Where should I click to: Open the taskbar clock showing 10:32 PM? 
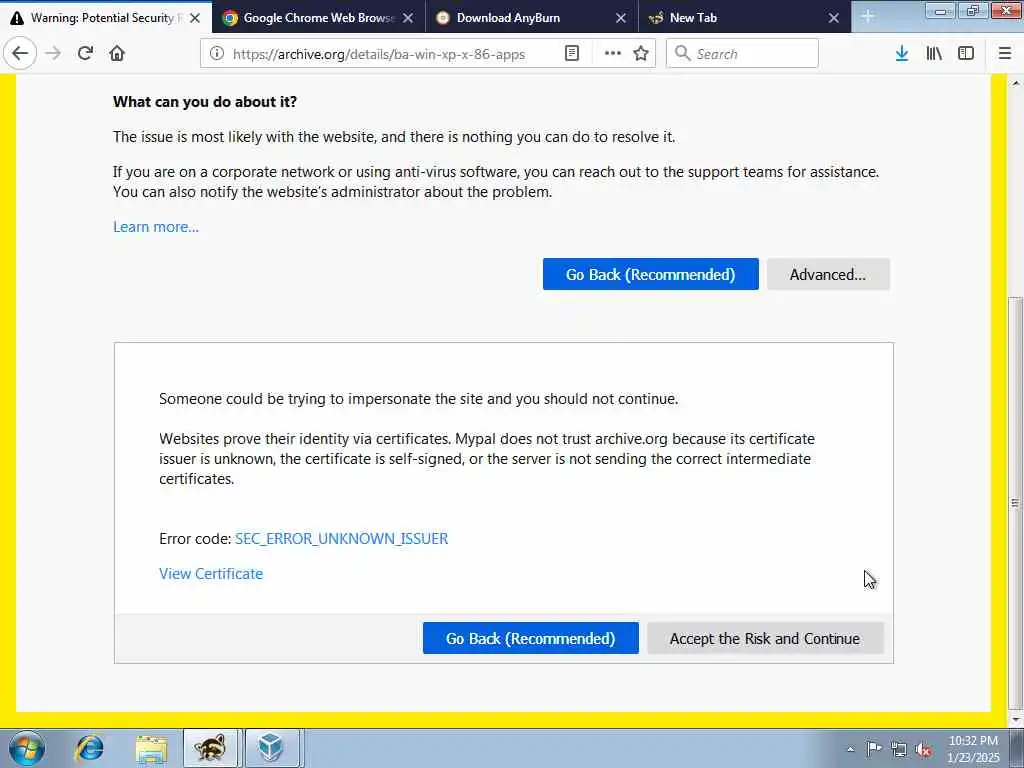973,749
